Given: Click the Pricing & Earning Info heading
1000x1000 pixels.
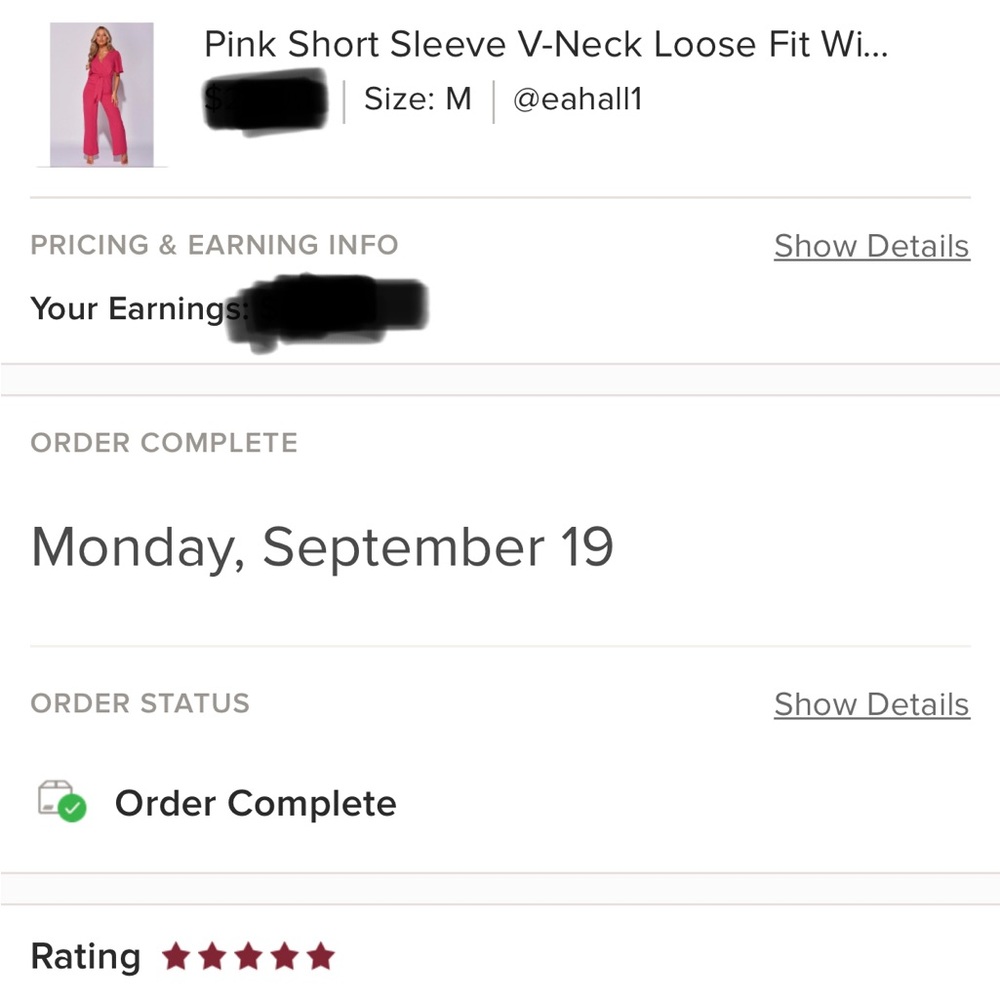Looking at the screenshot, I should pos(214,245).
